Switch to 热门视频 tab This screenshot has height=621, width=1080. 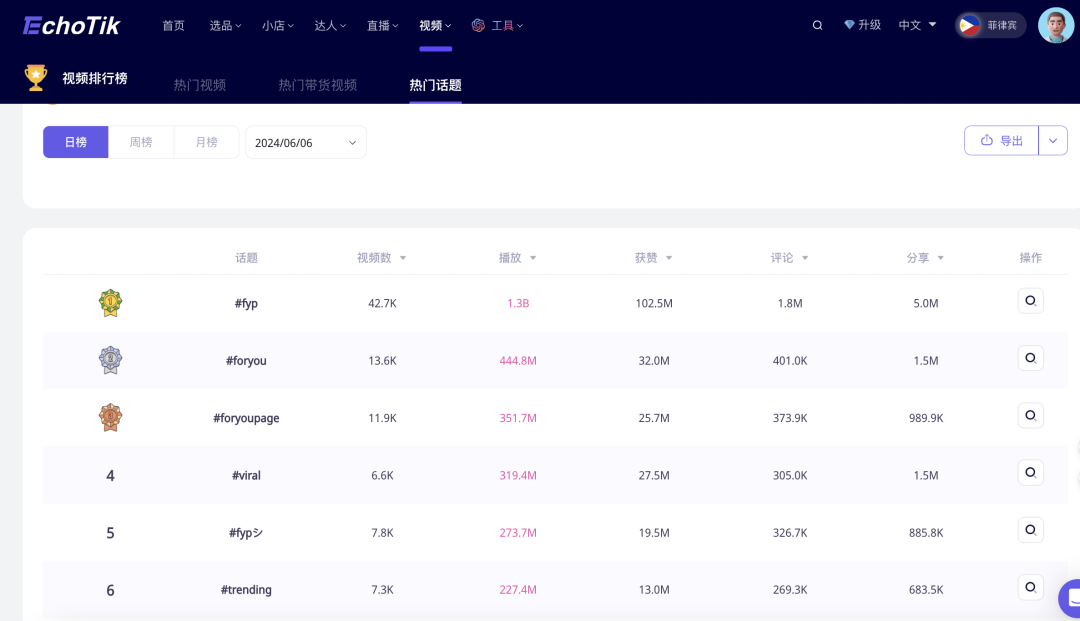(200, 85)
